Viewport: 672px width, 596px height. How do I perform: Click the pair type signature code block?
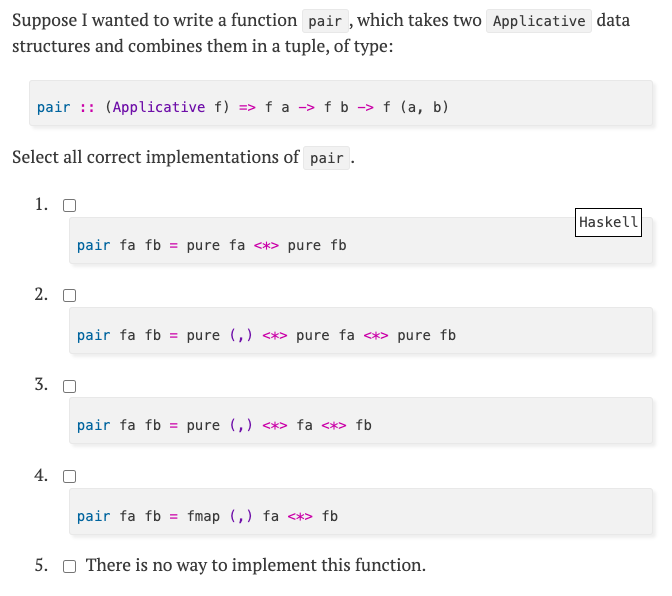340,107
